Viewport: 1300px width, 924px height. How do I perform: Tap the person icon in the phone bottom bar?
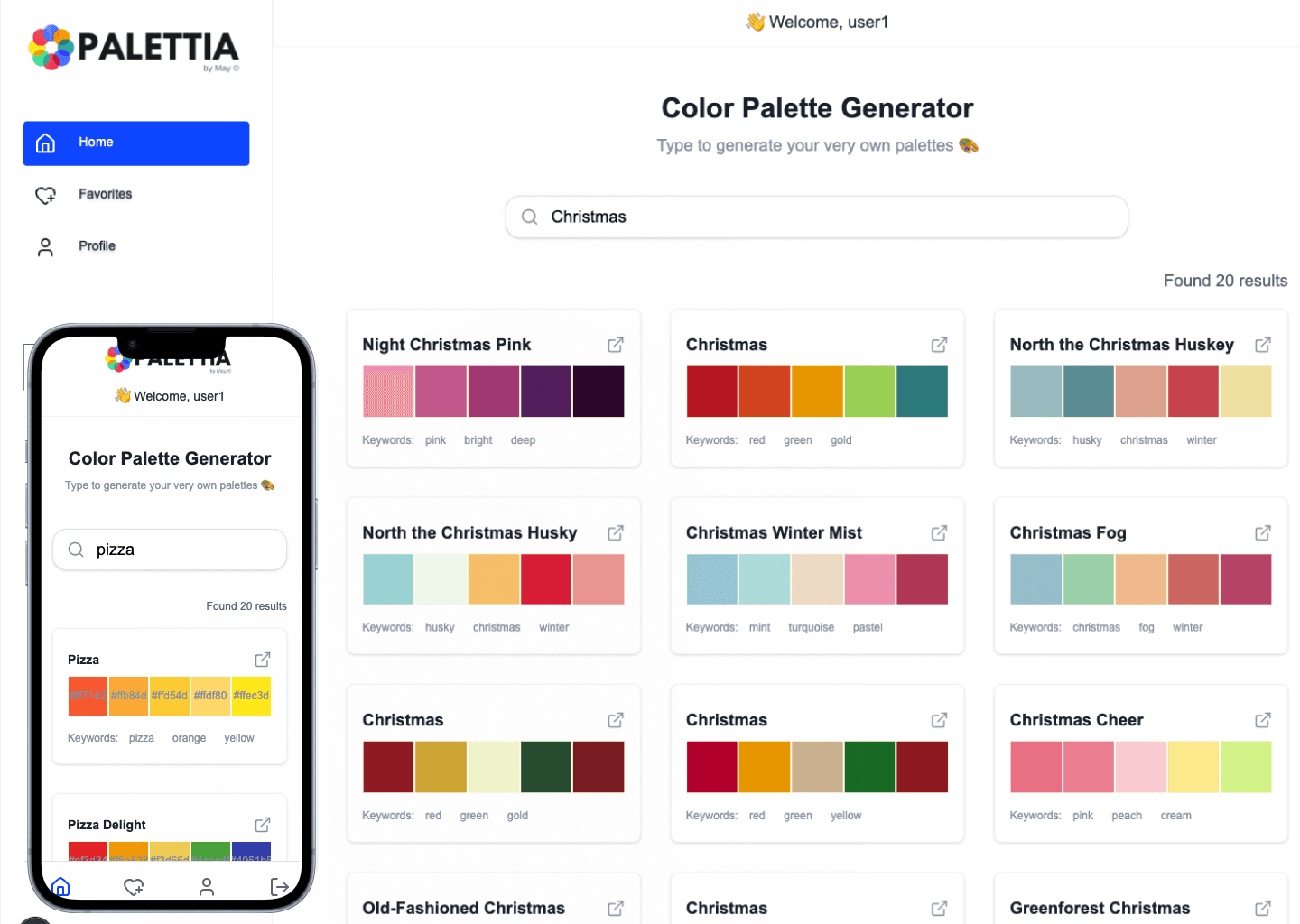pos(207,887)
